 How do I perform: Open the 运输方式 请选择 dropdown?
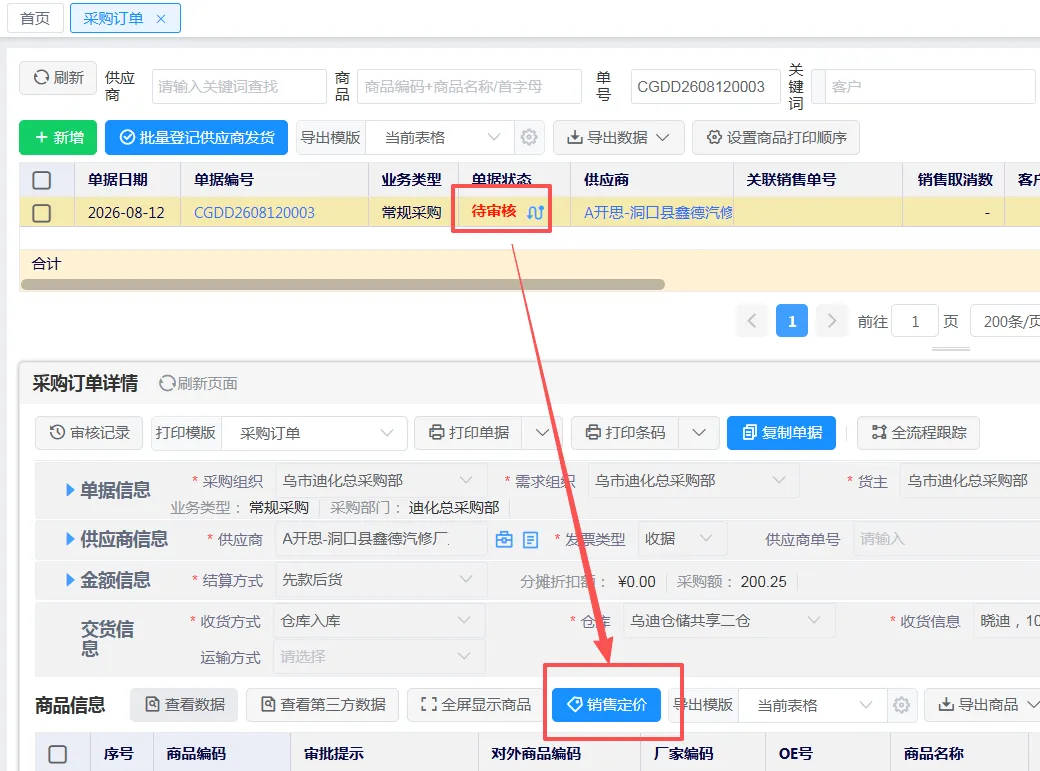coord(379,657)
